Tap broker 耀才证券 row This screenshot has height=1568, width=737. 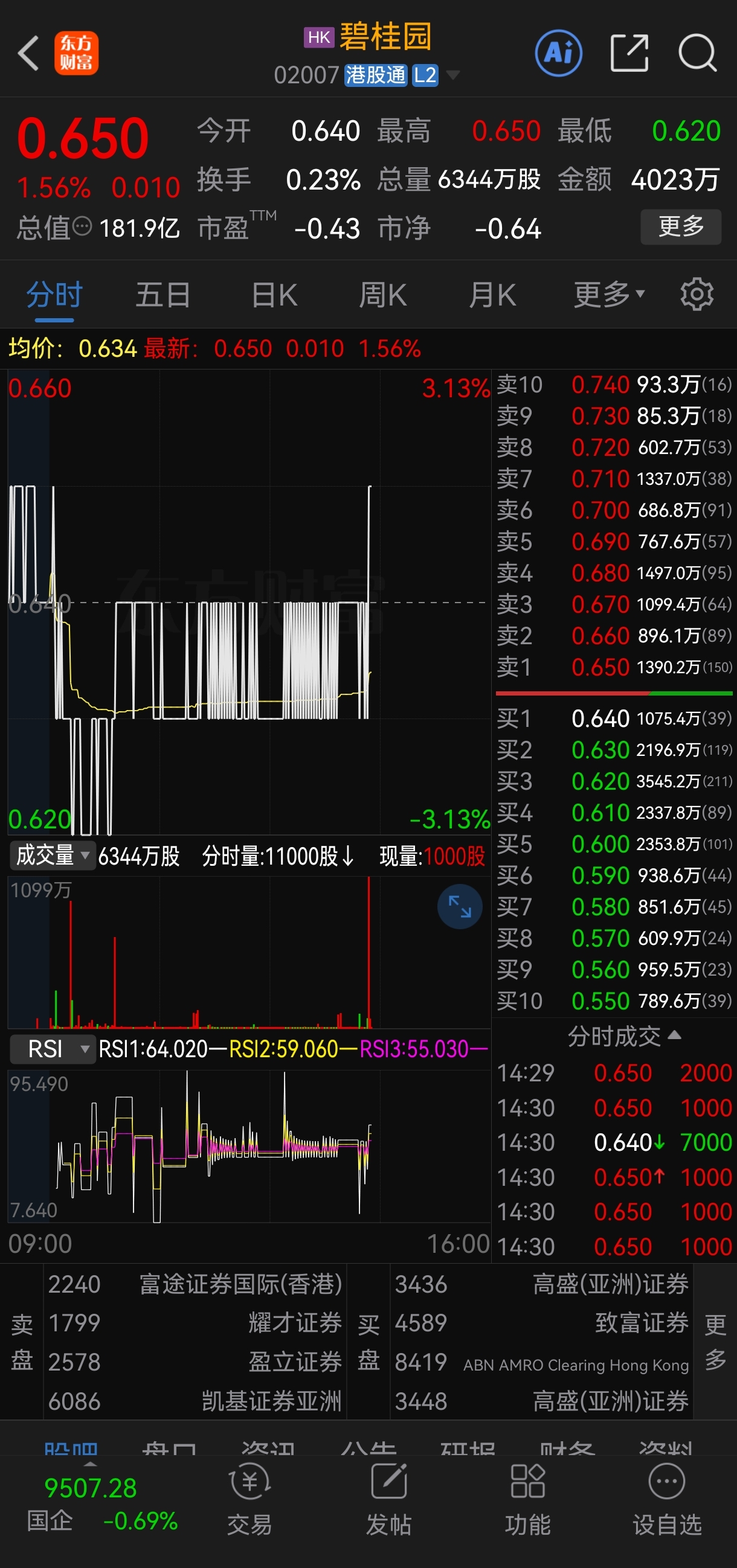pos(195,1323)
